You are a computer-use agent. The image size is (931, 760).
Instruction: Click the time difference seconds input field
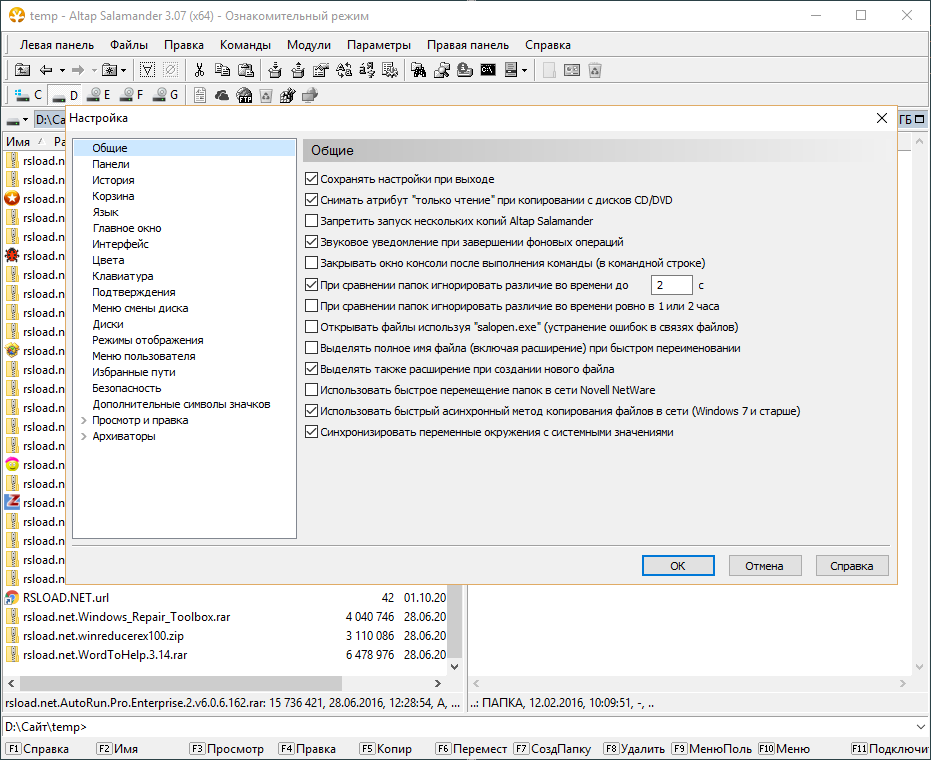(x=672, y=285)
